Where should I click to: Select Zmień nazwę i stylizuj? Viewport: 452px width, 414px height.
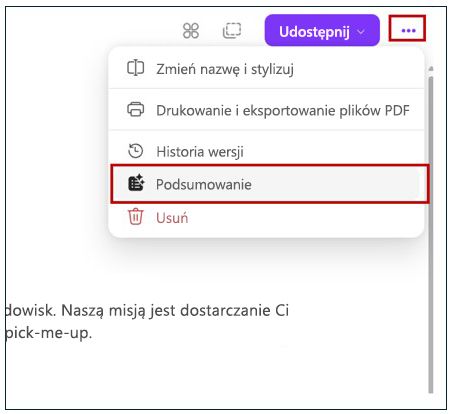266,69
